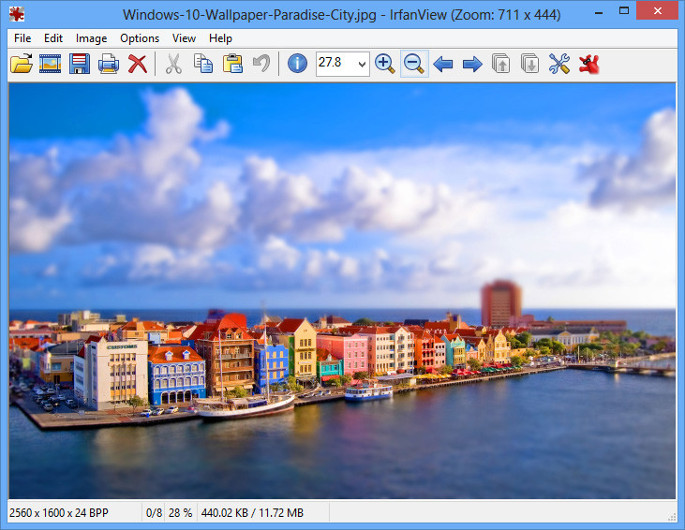
Task: Delete file with red X icon
Action: point(137,64)
